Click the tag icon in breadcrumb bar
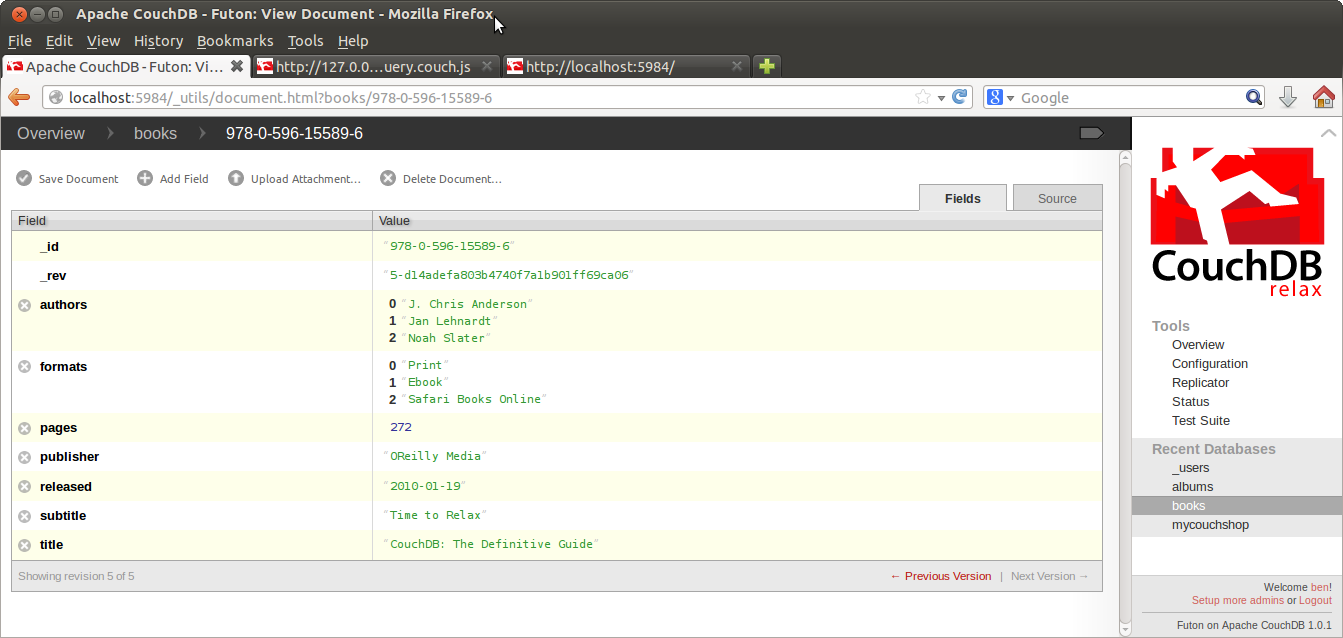This screenshot has width=1343, height=638. coord(1091,133)
